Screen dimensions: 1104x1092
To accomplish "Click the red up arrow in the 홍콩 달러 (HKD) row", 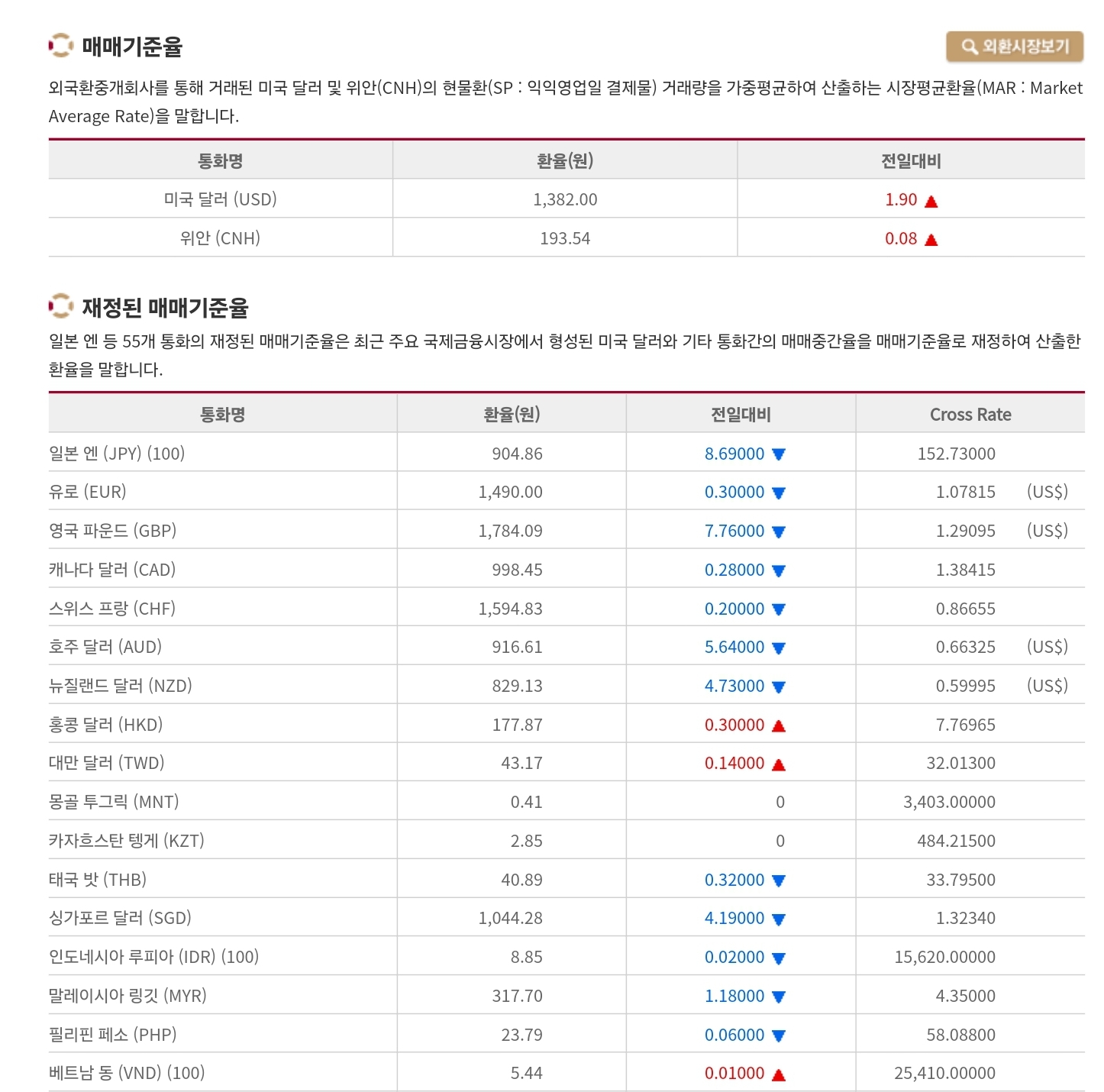I will point(779,725).
